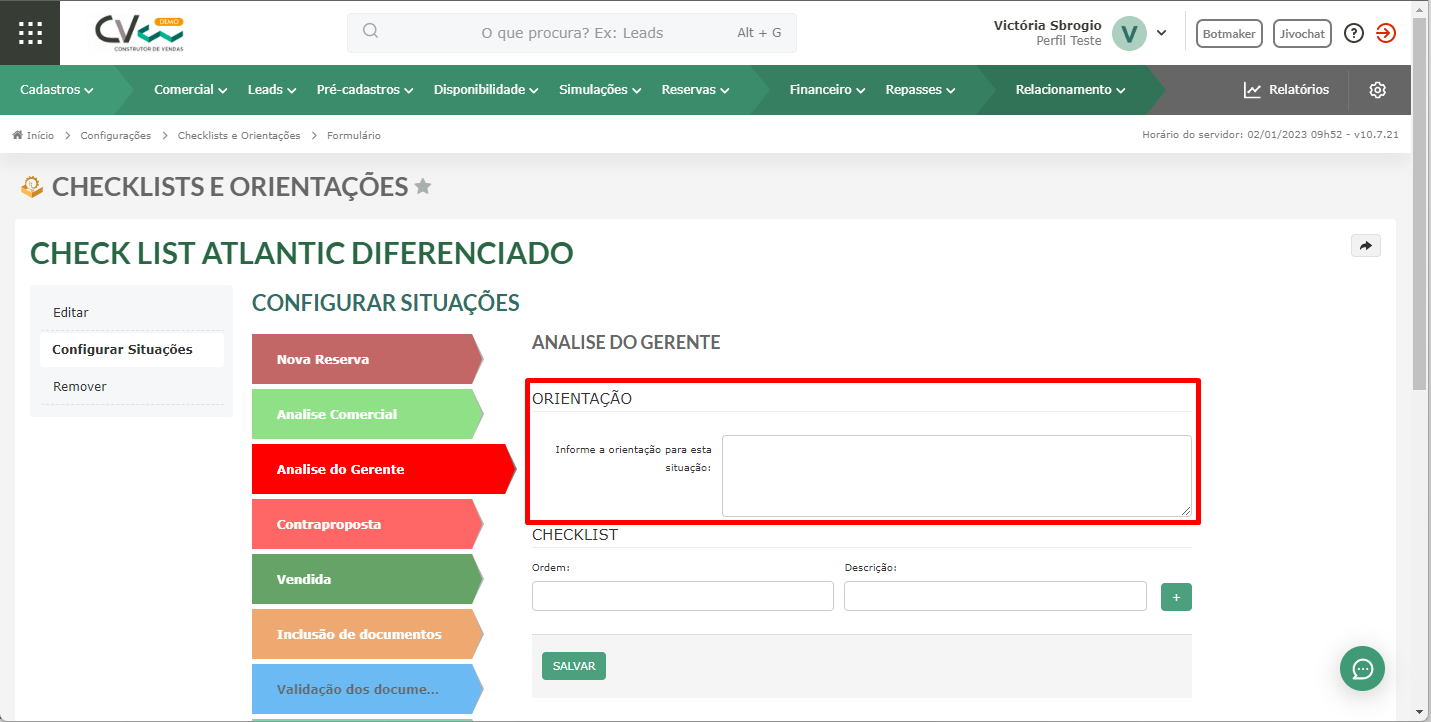The width and height of the screenshot is (1431, 722).
Task: Select the Editar sidebar item
Action: 132,313
